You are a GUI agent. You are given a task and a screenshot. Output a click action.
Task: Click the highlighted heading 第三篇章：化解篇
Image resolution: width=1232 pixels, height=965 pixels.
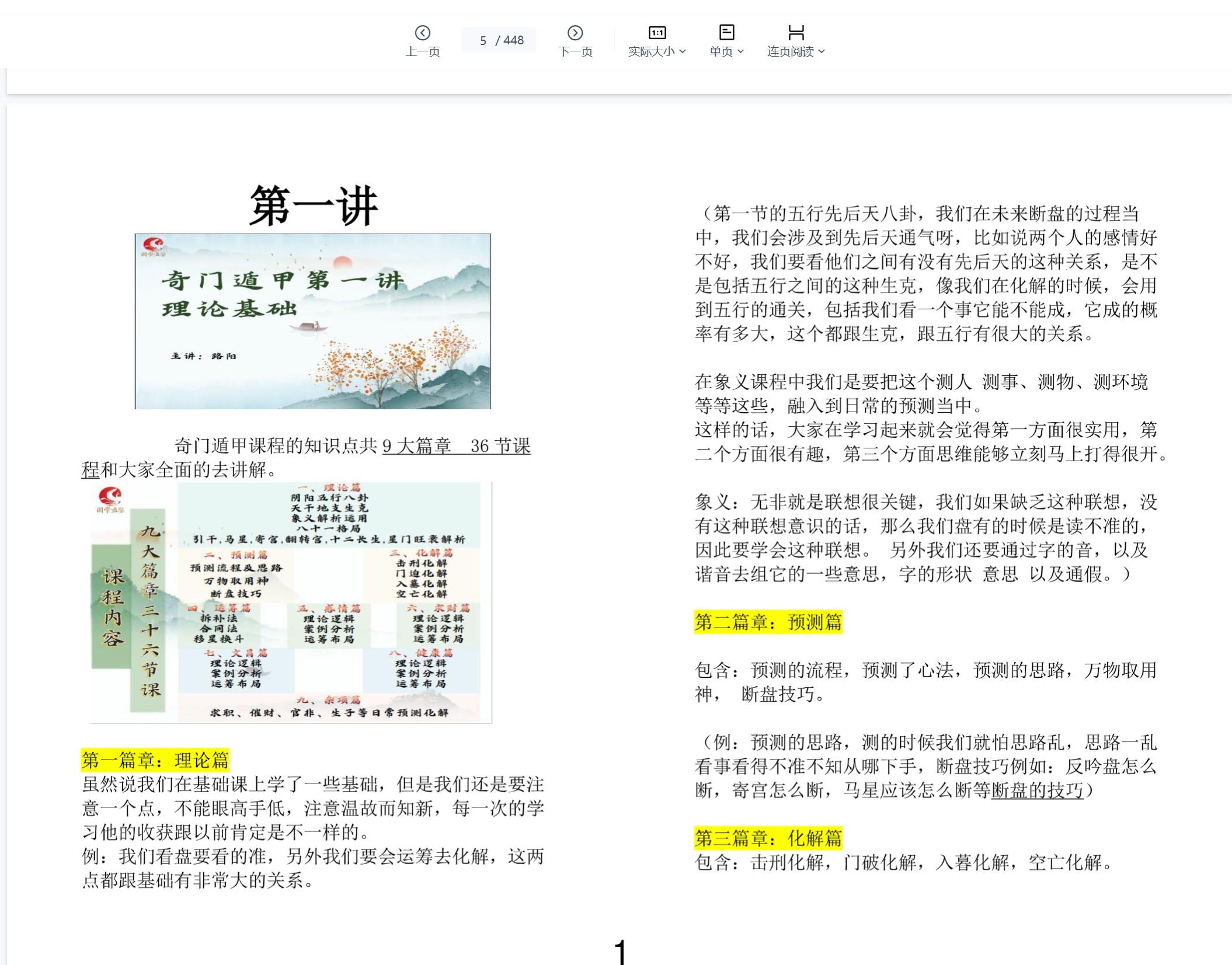768,838
